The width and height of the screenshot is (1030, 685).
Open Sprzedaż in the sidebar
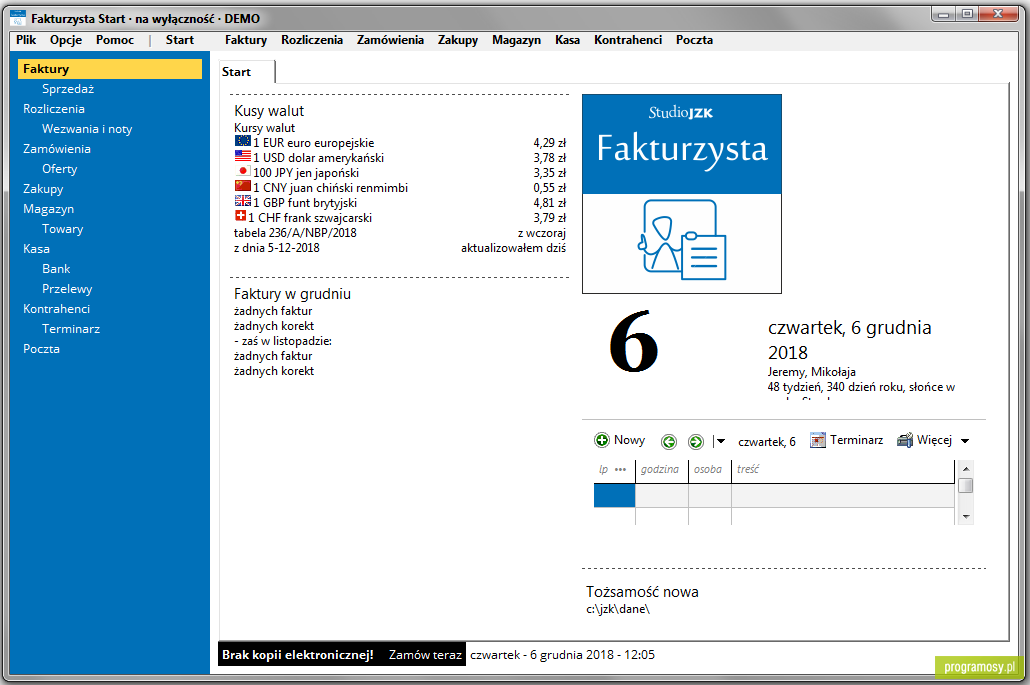(68, 89)
